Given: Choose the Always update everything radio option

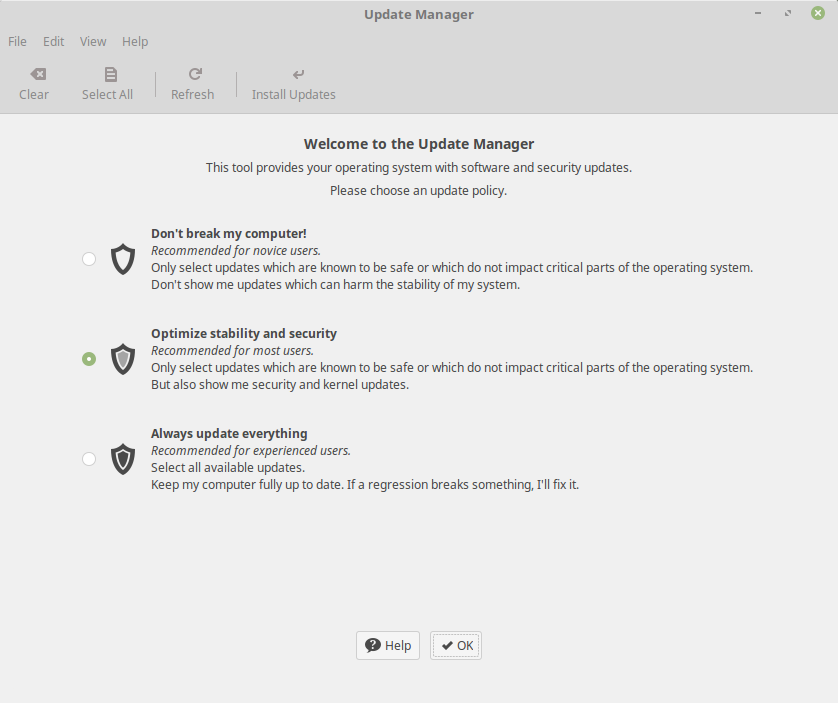Looking at the screenshot, I should coord(89,459).
